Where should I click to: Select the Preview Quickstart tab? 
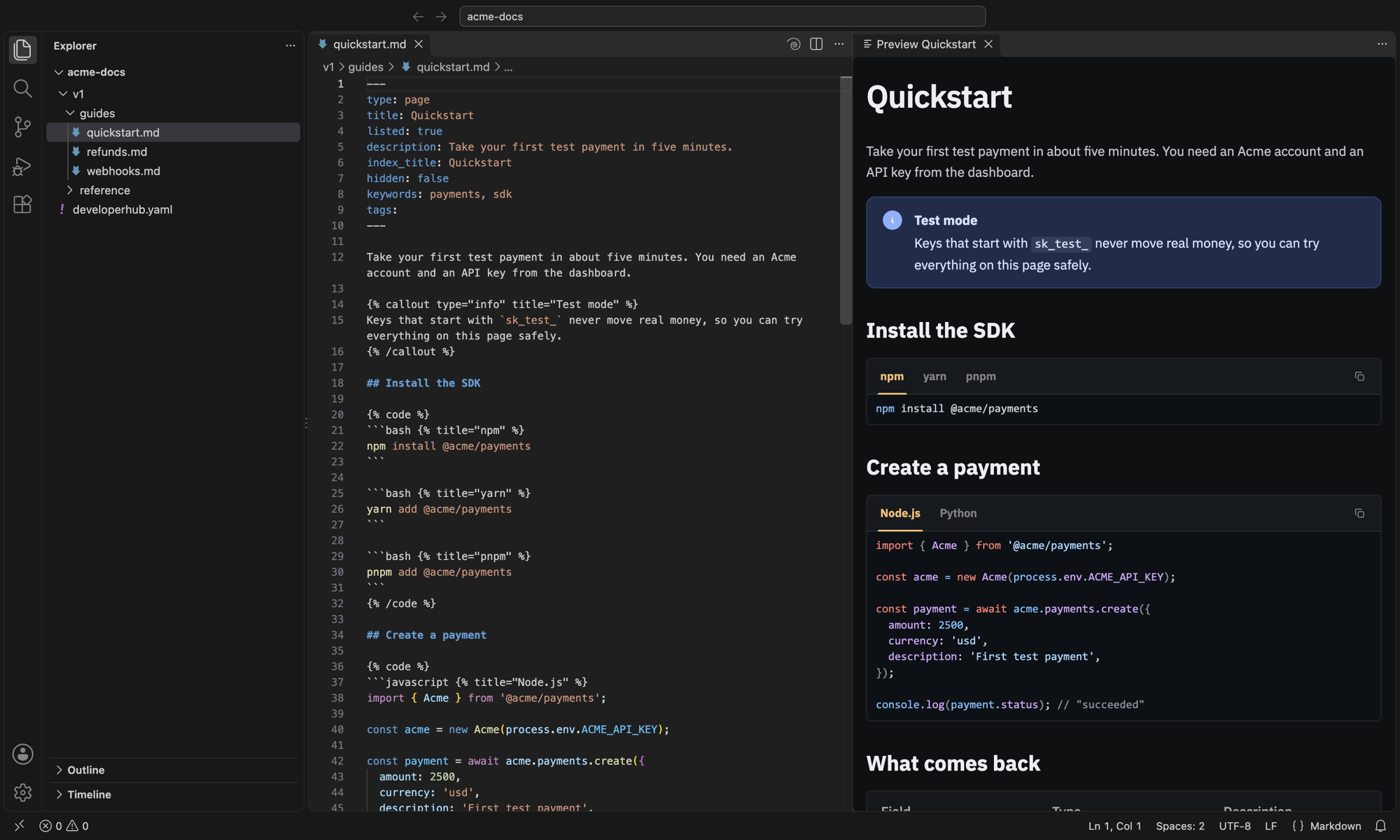925,44
